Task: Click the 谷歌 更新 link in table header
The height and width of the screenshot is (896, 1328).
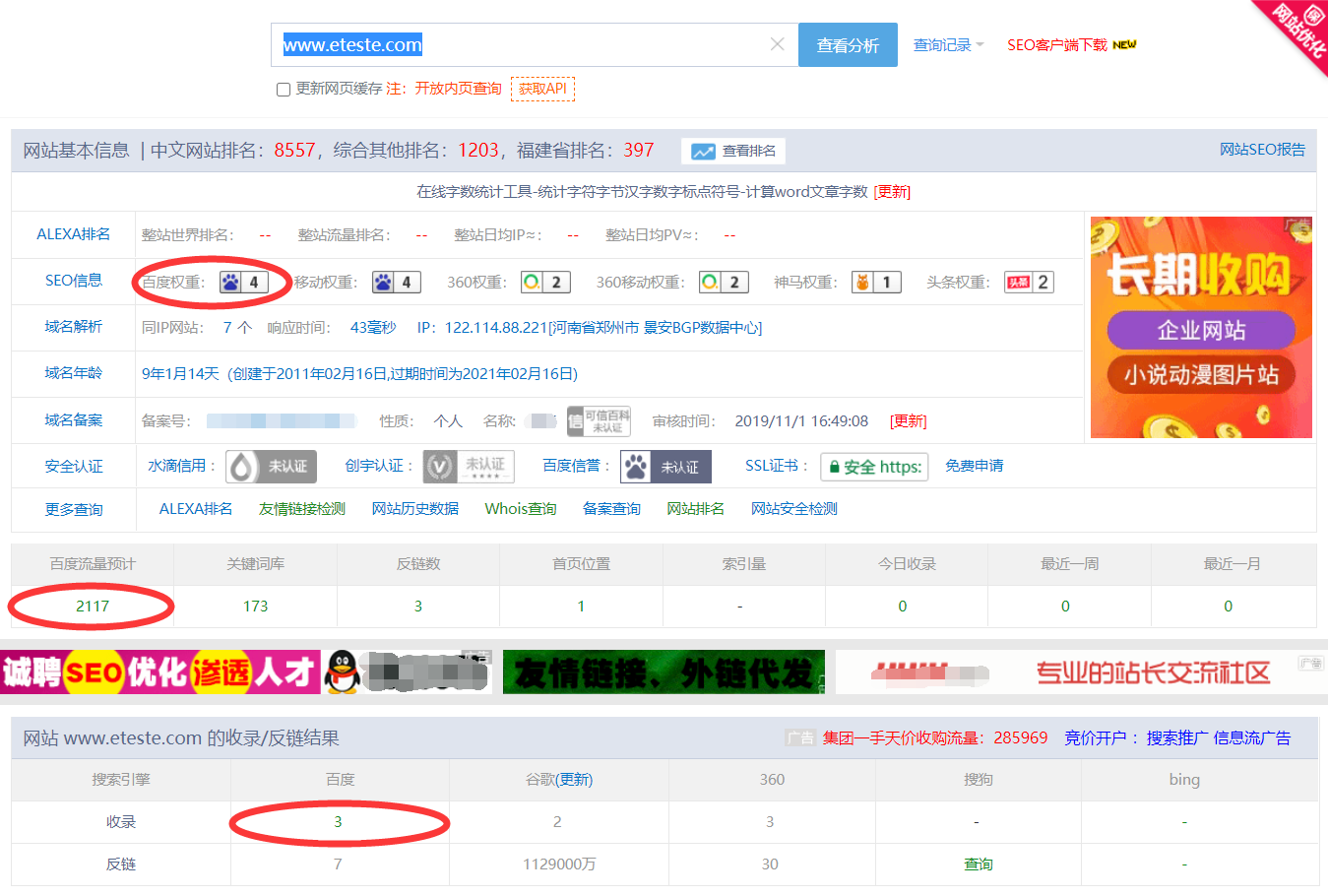Action: coord(576,780)
